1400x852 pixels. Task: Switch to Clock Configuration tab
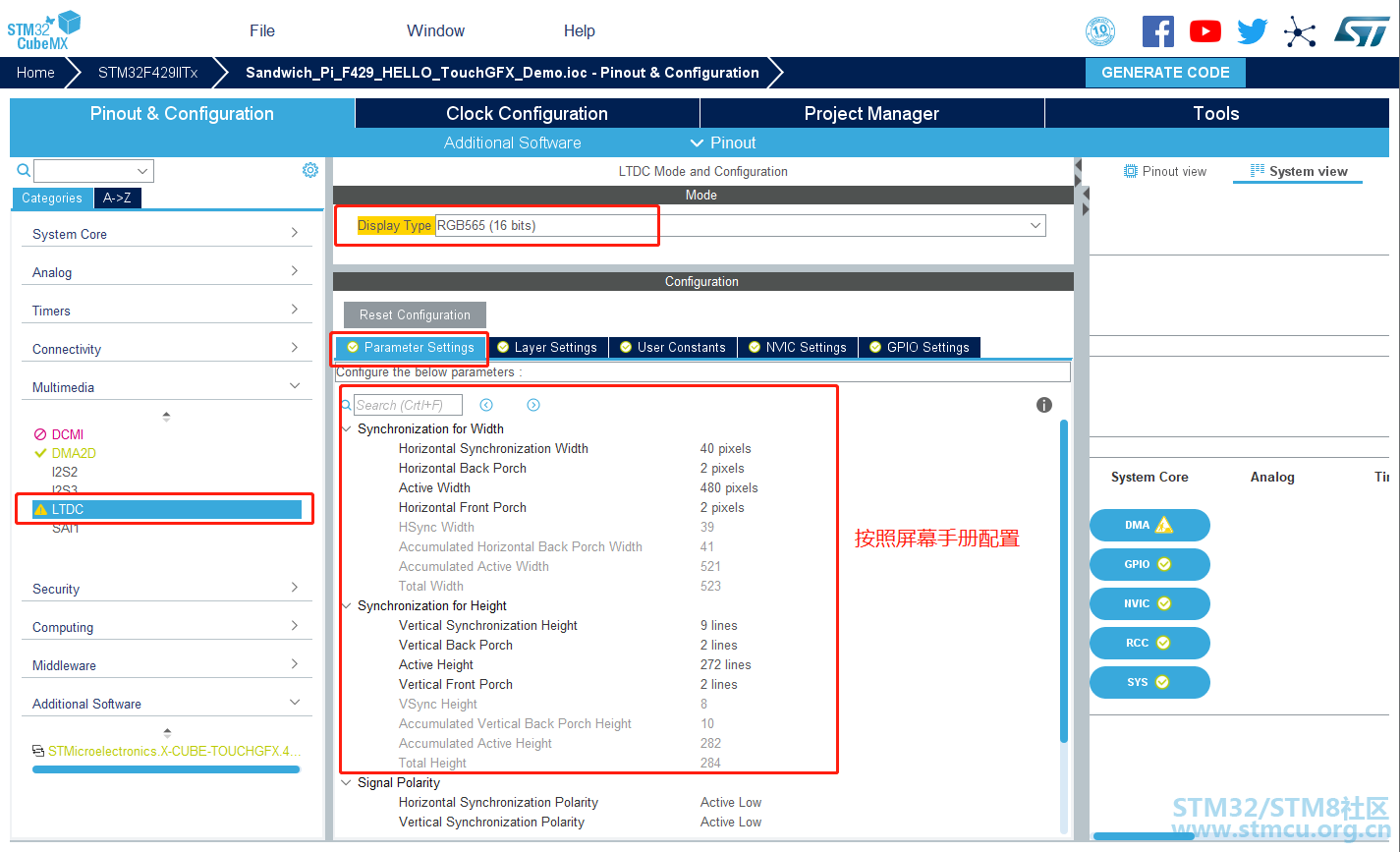528,113
